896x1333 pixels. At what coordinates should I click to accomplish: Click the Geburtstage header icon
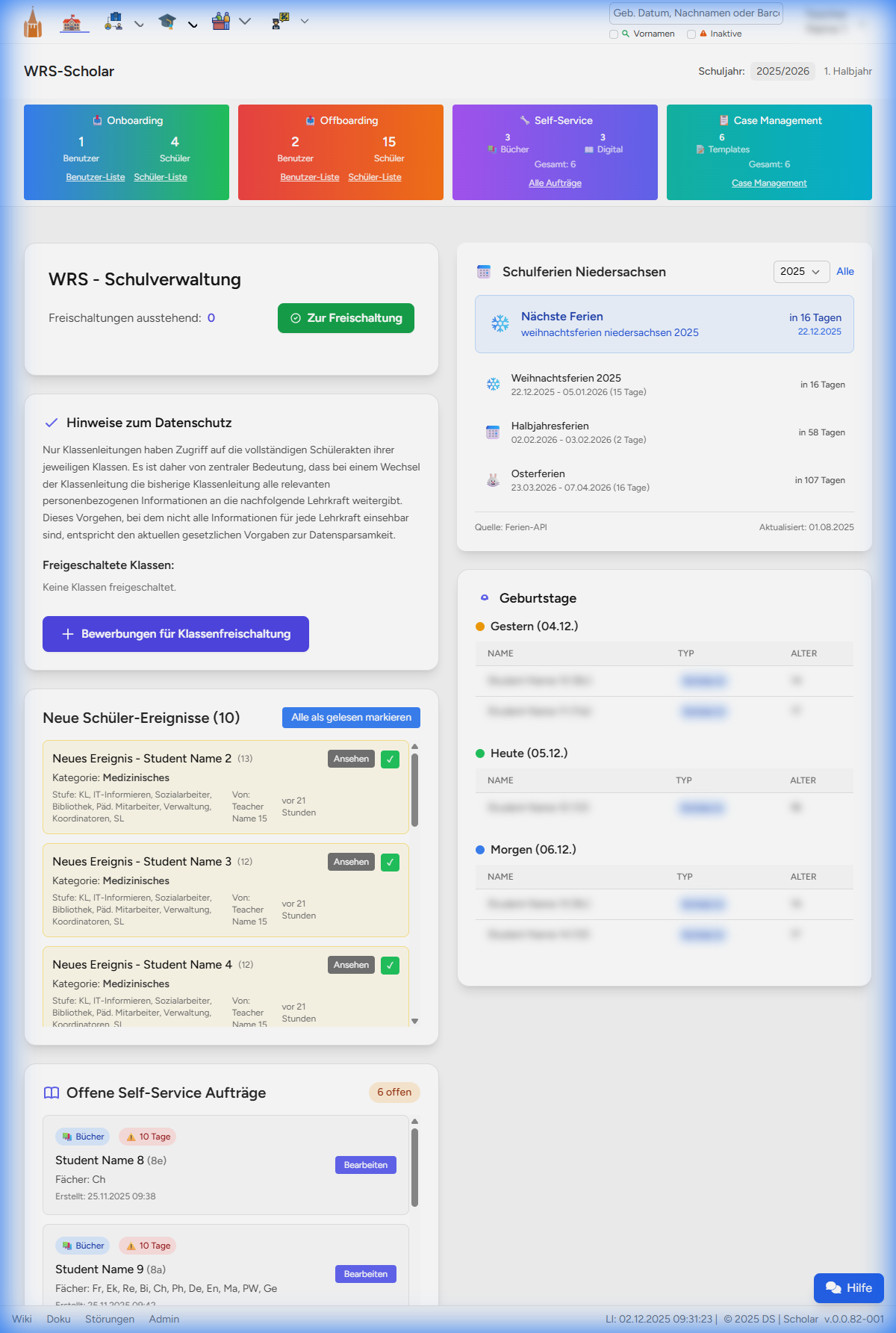pos(485,597)
